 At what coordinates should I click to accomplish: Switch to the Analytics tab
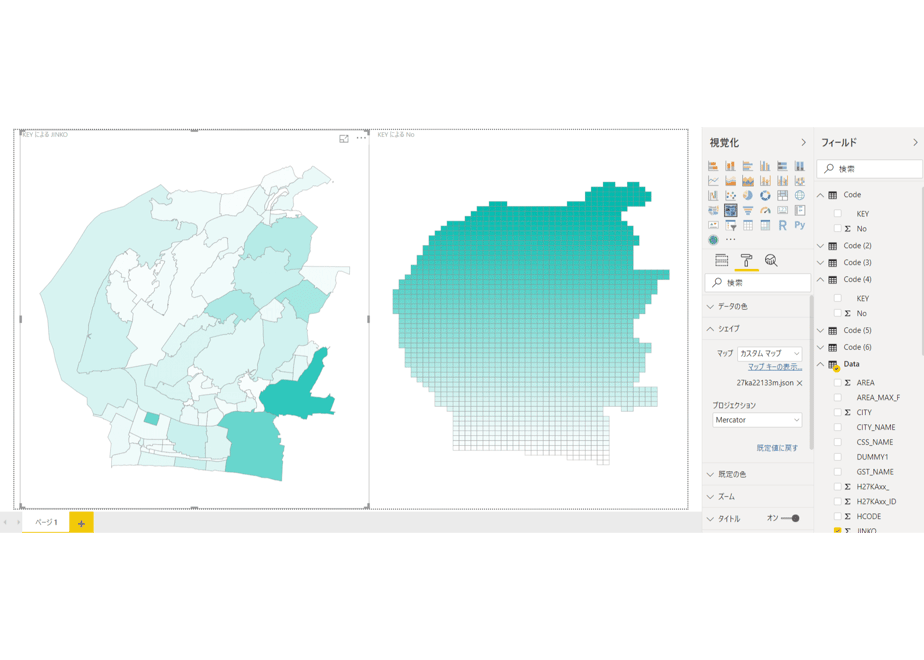click(771, 260)
